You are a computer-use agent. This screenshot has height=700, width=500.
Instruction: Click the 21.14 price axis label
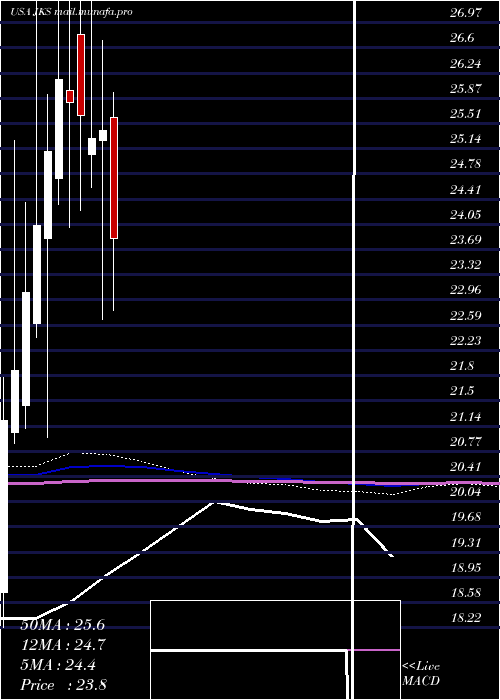[466, 416]
